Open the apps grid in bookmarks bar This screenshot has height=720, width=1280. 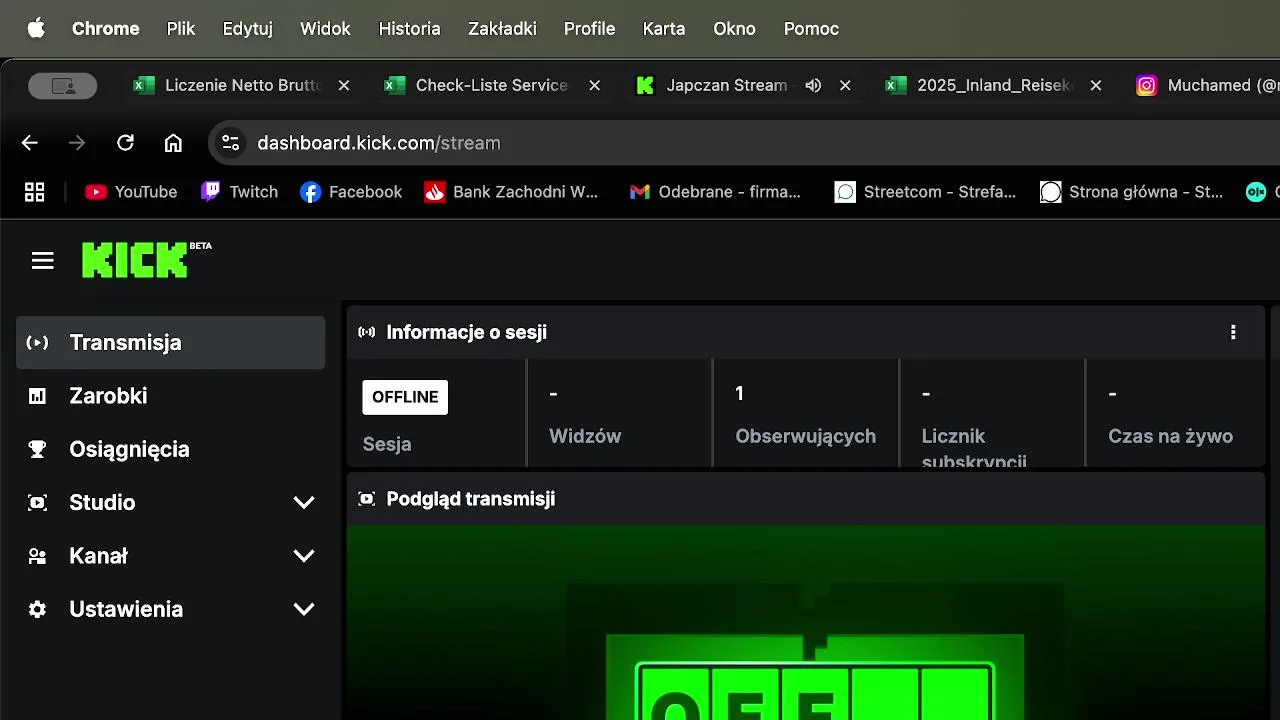click(x=35, y=192)
